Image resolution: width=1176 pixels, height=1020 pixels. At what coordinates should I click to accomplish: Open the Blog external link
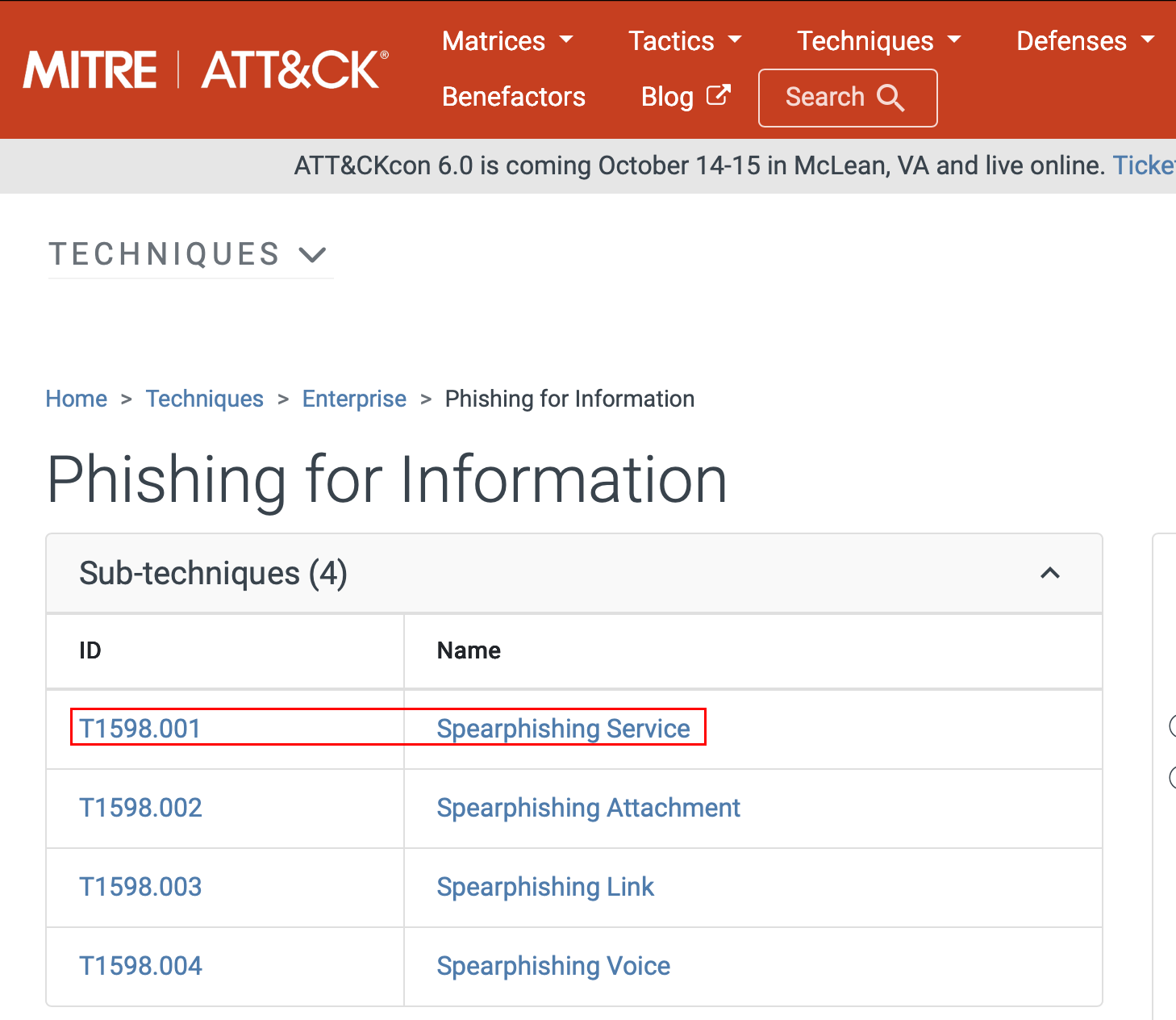coord(686,97)
